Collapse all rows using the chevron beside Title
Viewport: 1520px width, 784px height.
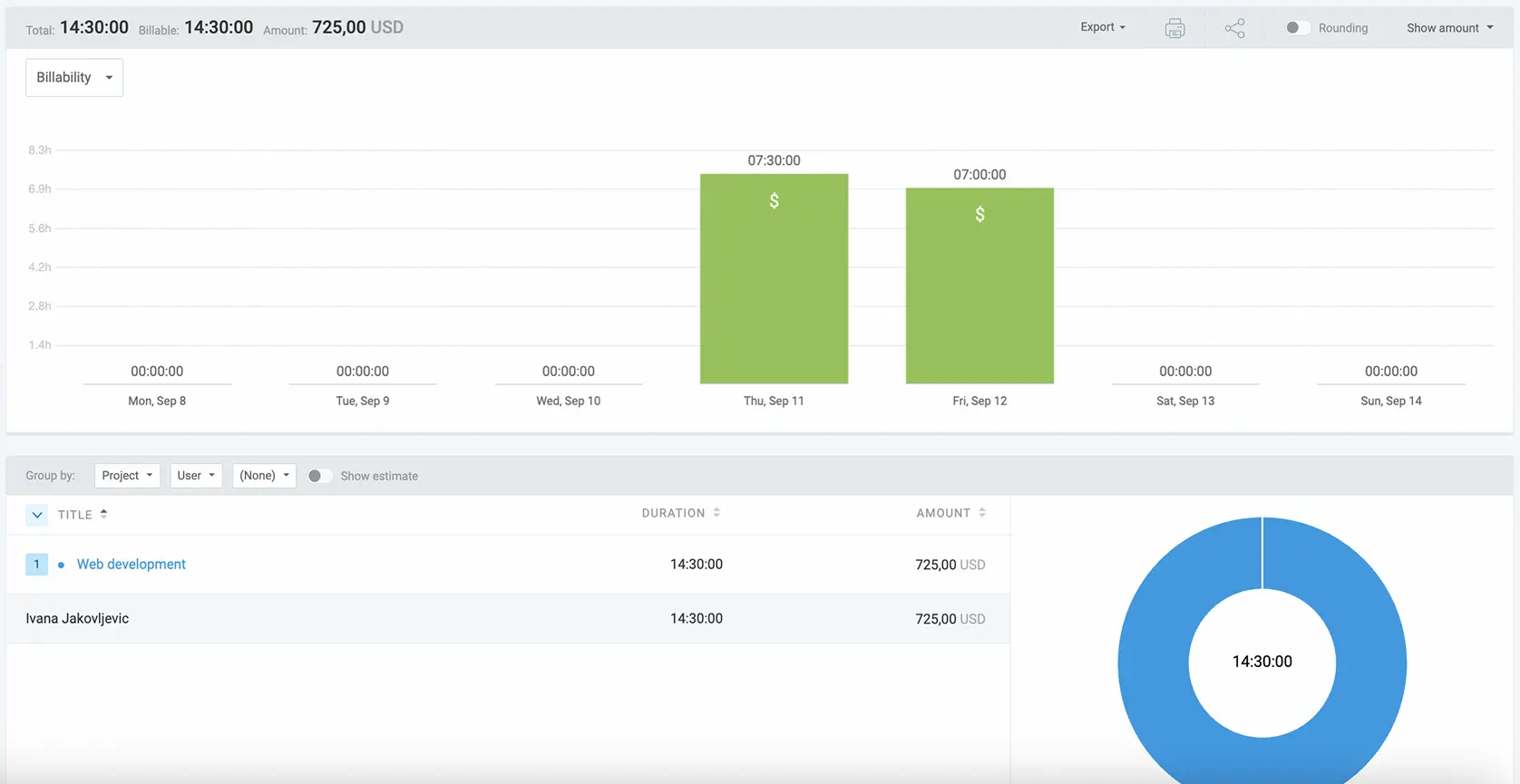click(x=37, y=515)
